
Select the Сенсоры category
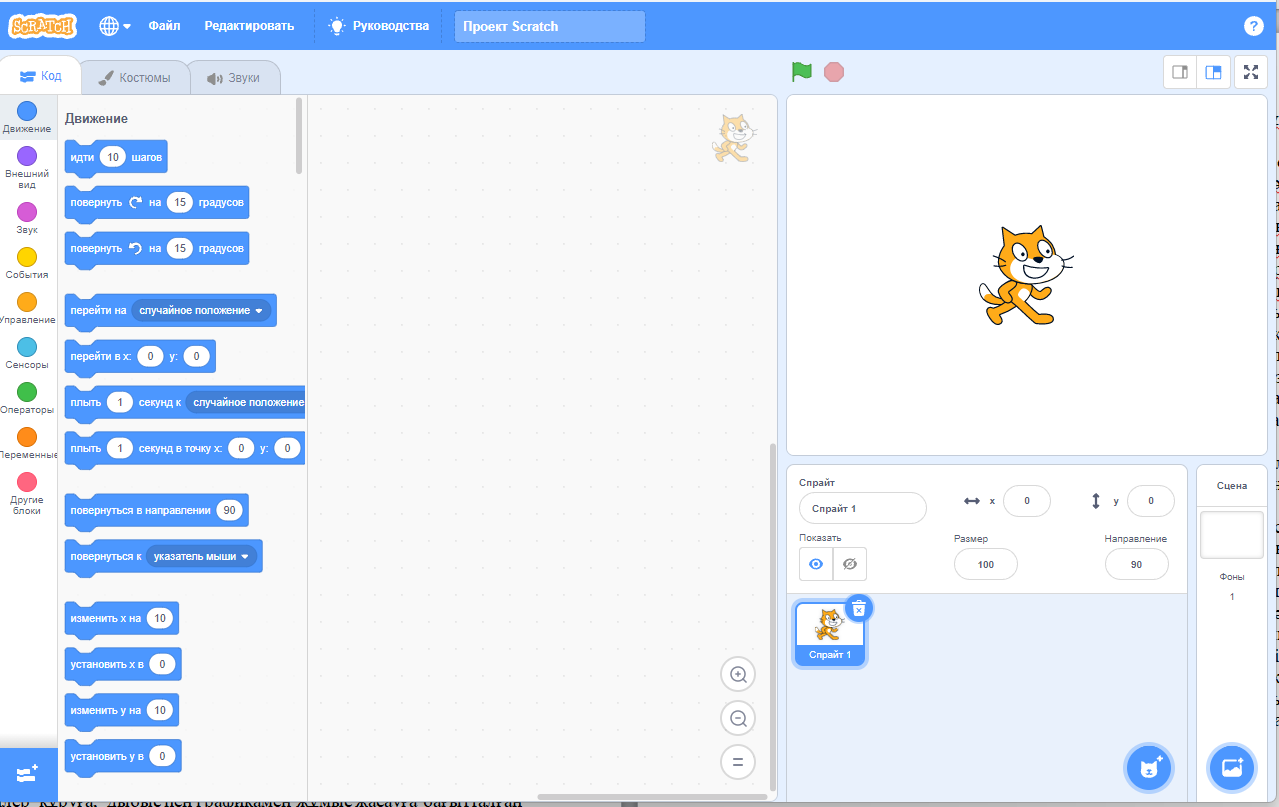pyautogui.click(x=27, y=353)
